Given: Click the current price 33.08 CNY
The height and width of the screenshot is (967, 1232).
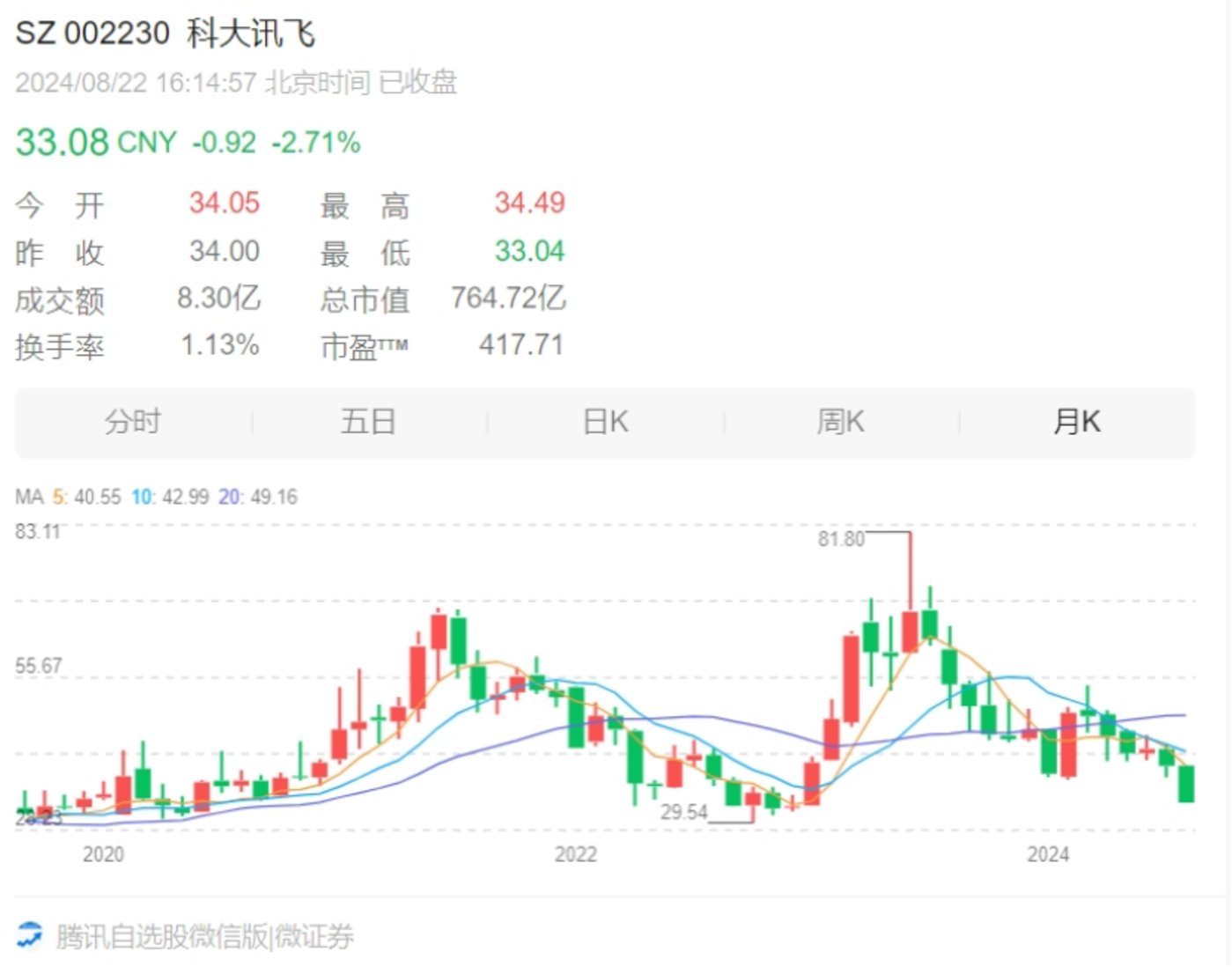Looking at the screenshot, I should point(96,143).
